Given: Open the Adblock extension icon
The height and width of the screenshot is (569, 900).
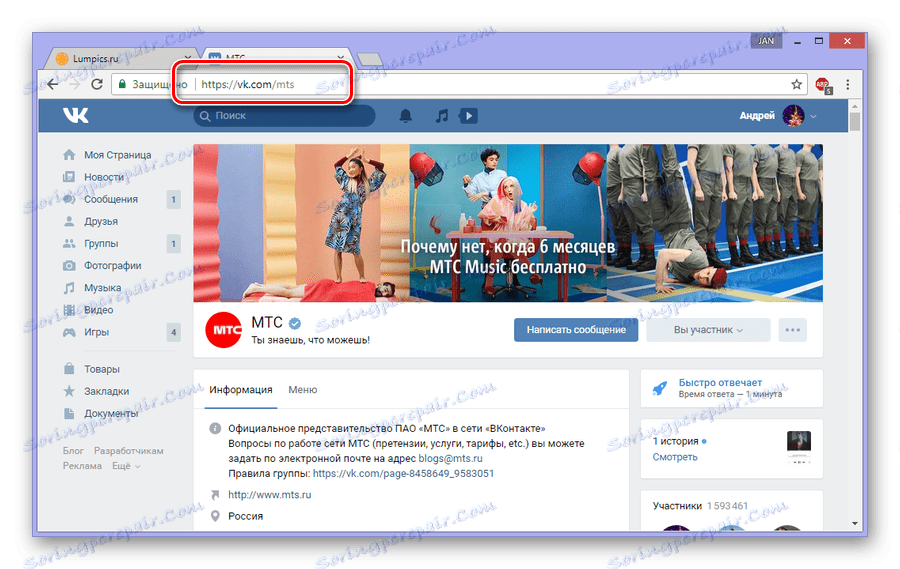Looking at the screenshot, I should click(x=823, y=85).
